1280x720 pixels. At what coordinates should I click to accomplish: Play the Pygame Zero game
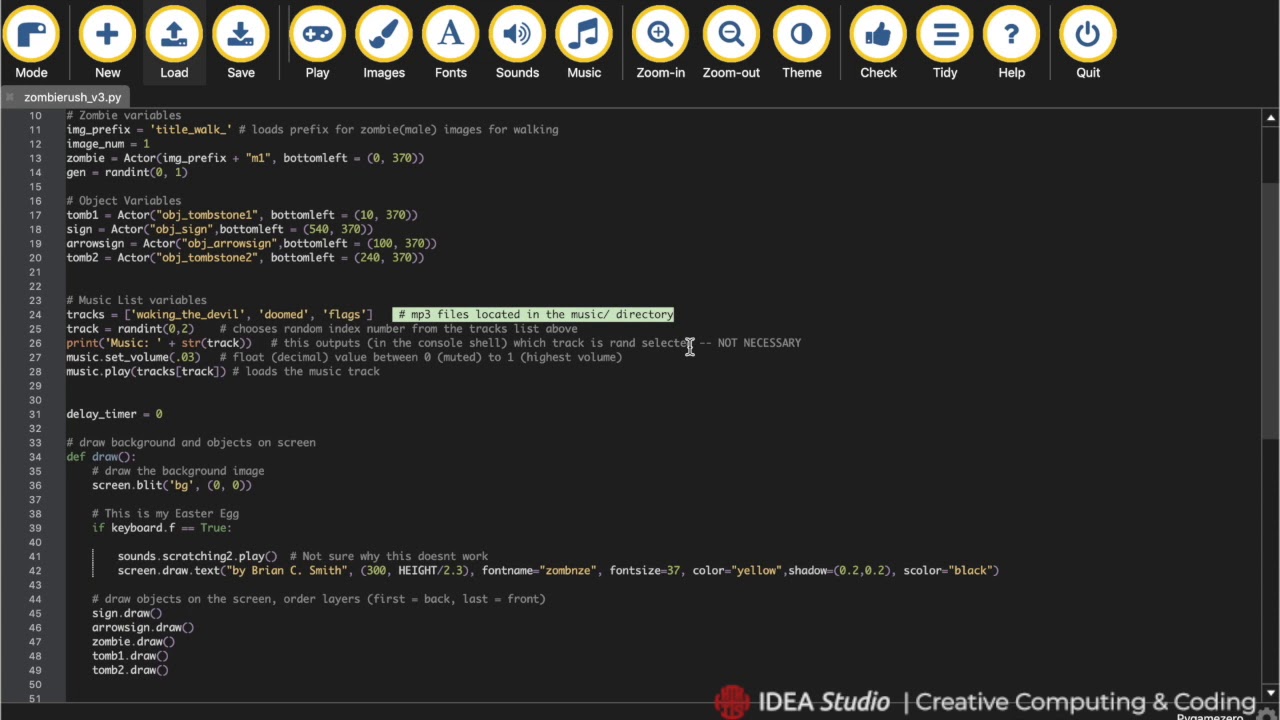317,44
